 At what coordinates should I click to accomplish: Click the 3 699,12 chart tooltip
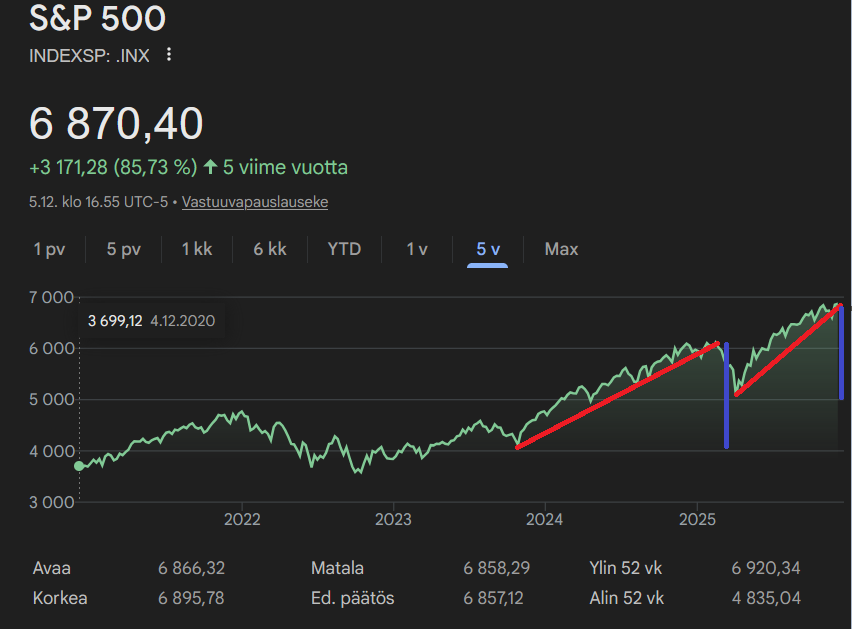click(x=151, y=321)
